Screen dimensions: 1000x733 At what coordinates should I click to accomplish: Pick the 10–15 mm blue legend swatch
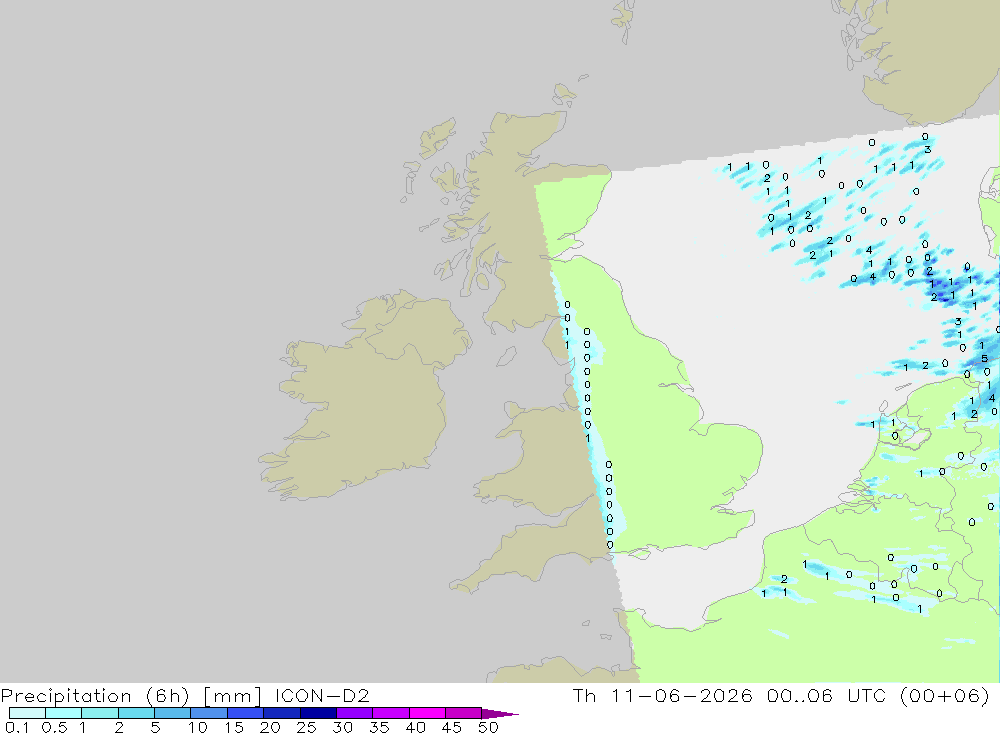pos(209,713)
